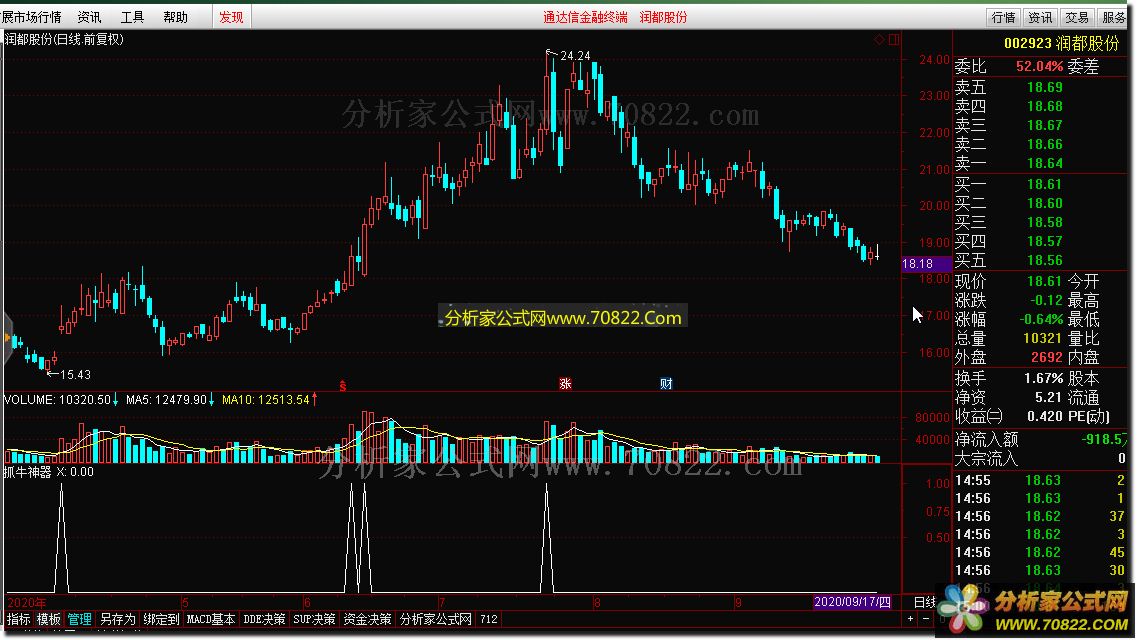Click the date label 2020/09/17/四

tap(852, 602)
